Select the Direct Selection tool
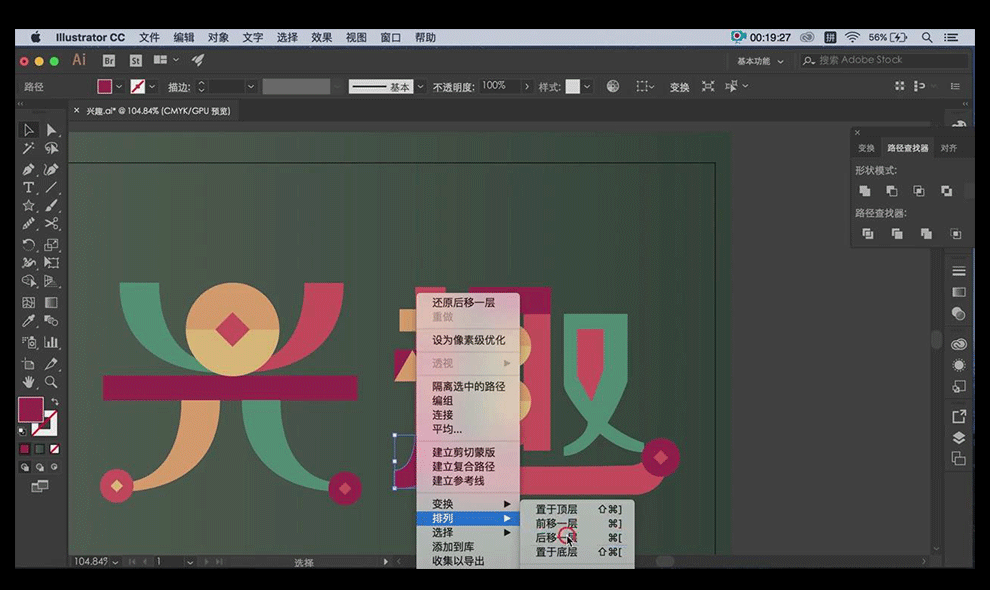Screen dimensions: 990x590 point(51,130)
